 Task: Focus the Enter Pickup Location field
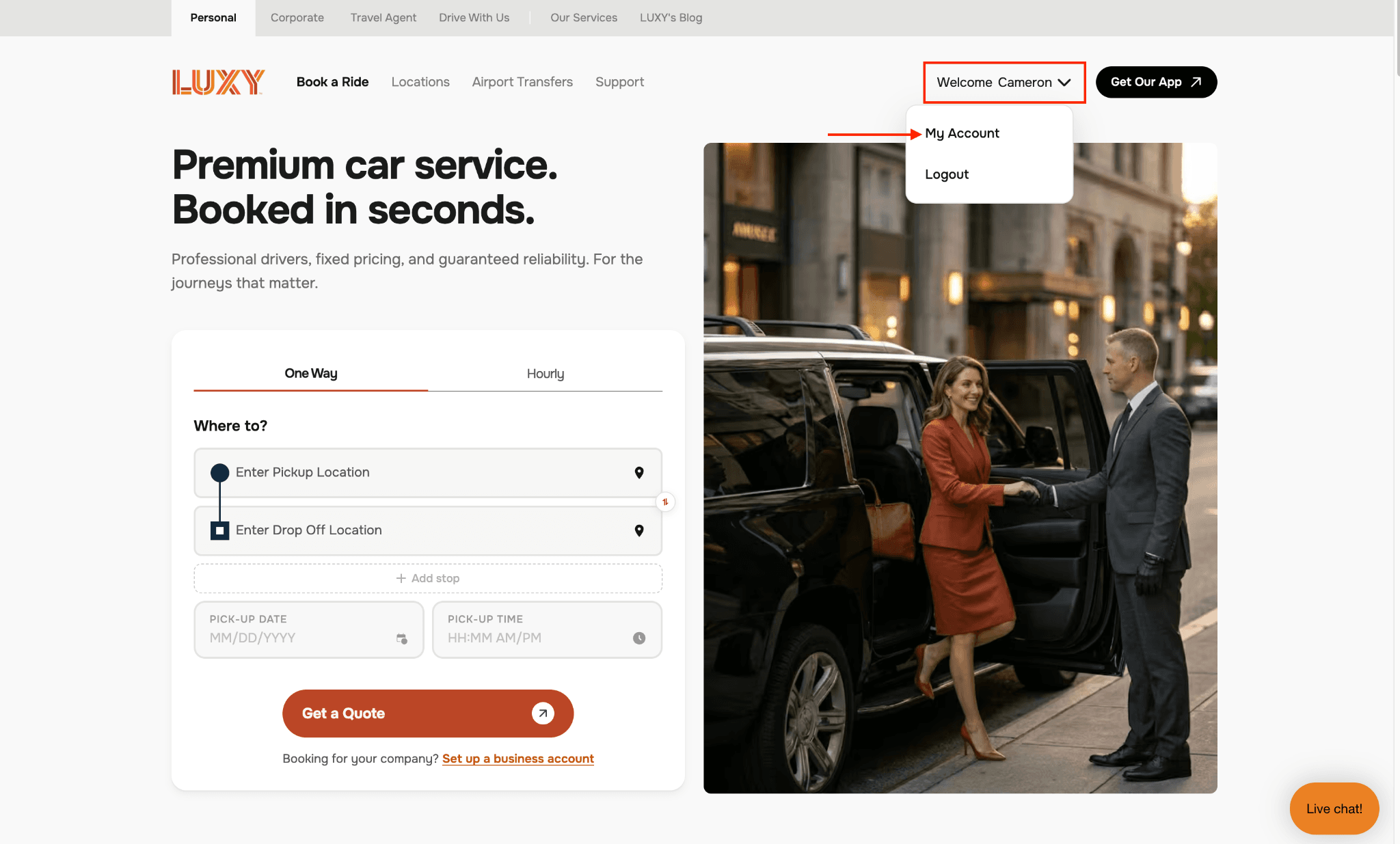coord(428,473)
